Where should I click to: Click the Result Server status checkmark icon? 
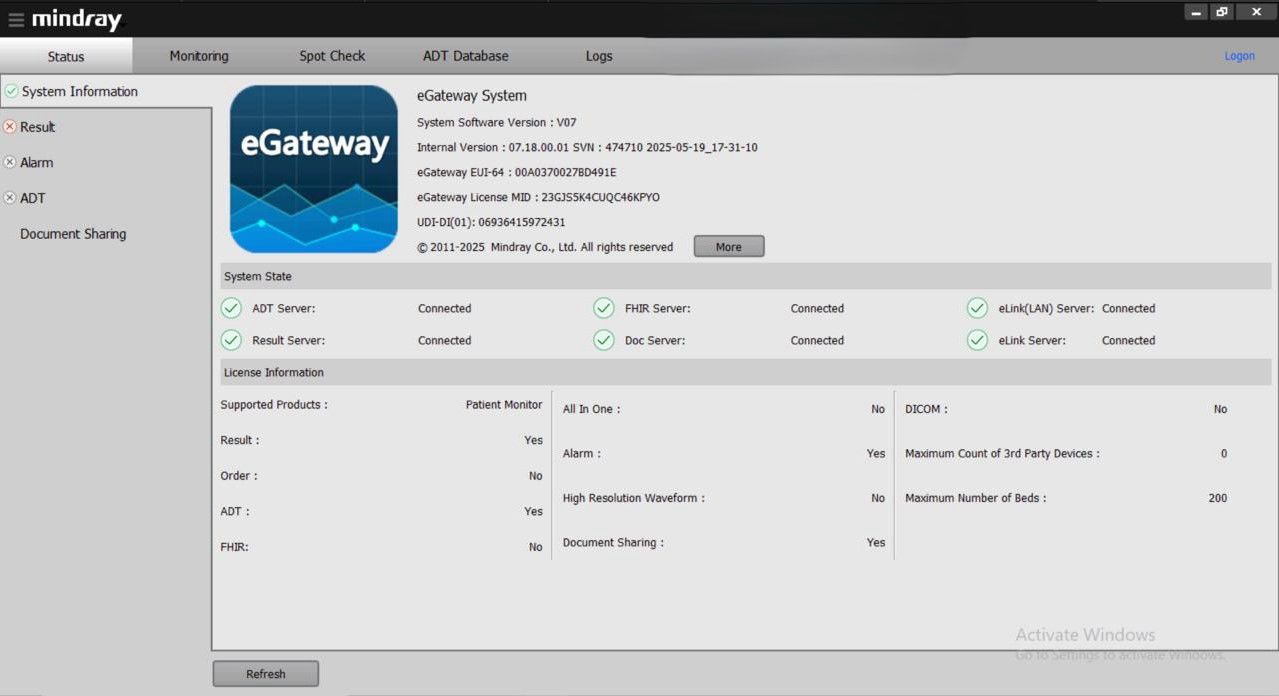(x=231, y=340)
